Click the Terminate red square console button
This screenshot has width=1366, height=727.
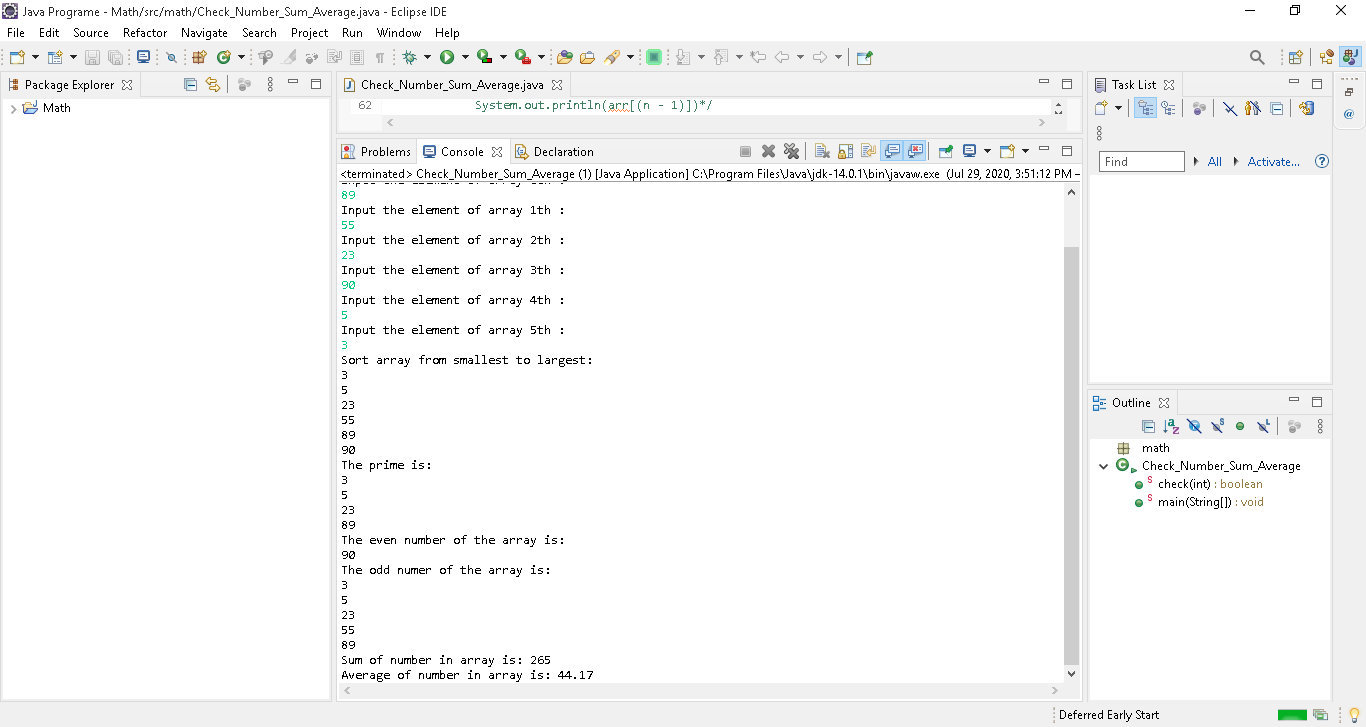(x=745, y=151)
